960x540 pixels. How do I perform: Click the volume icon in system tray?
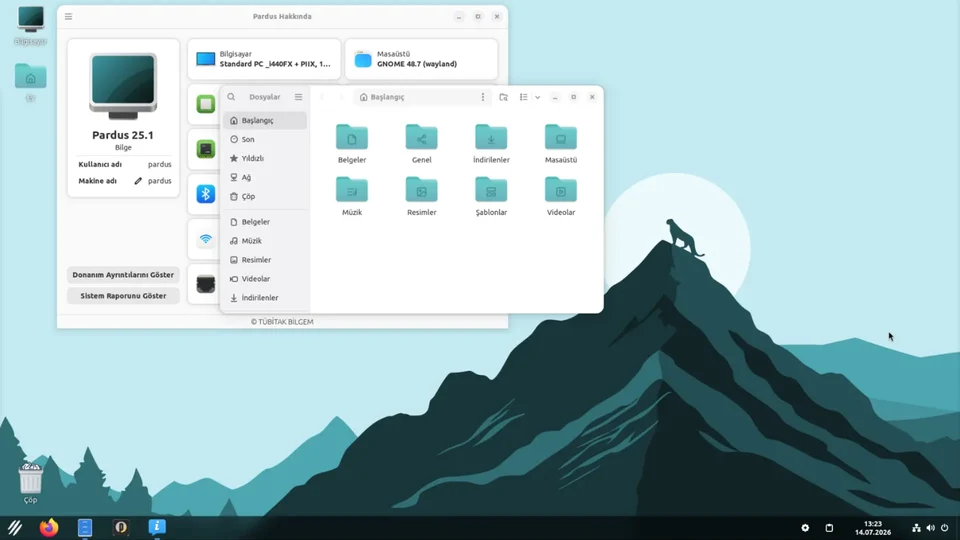click(x=931, y=528)
